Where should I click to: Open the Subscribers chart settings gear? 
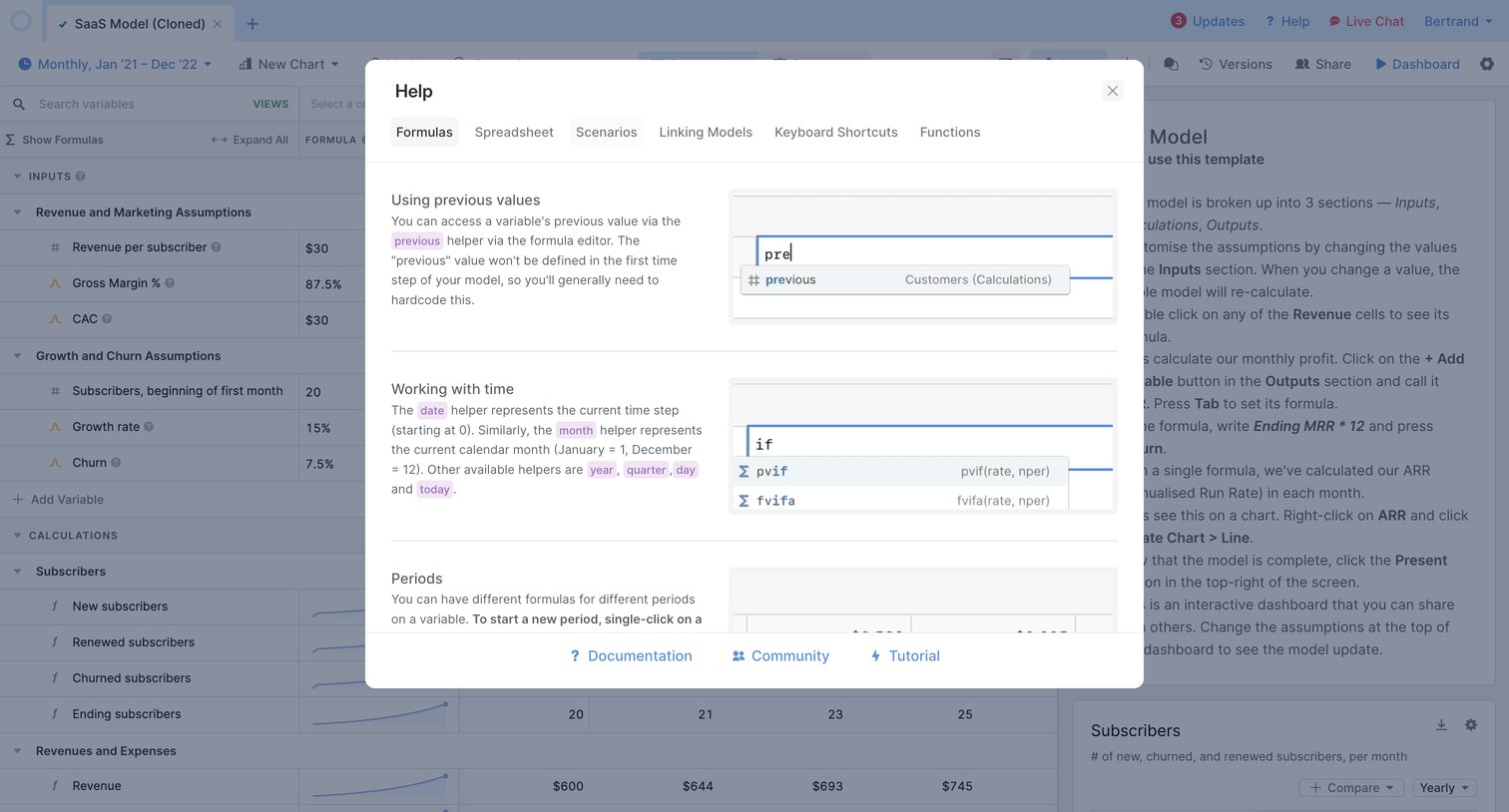(x=1471, y=725)
